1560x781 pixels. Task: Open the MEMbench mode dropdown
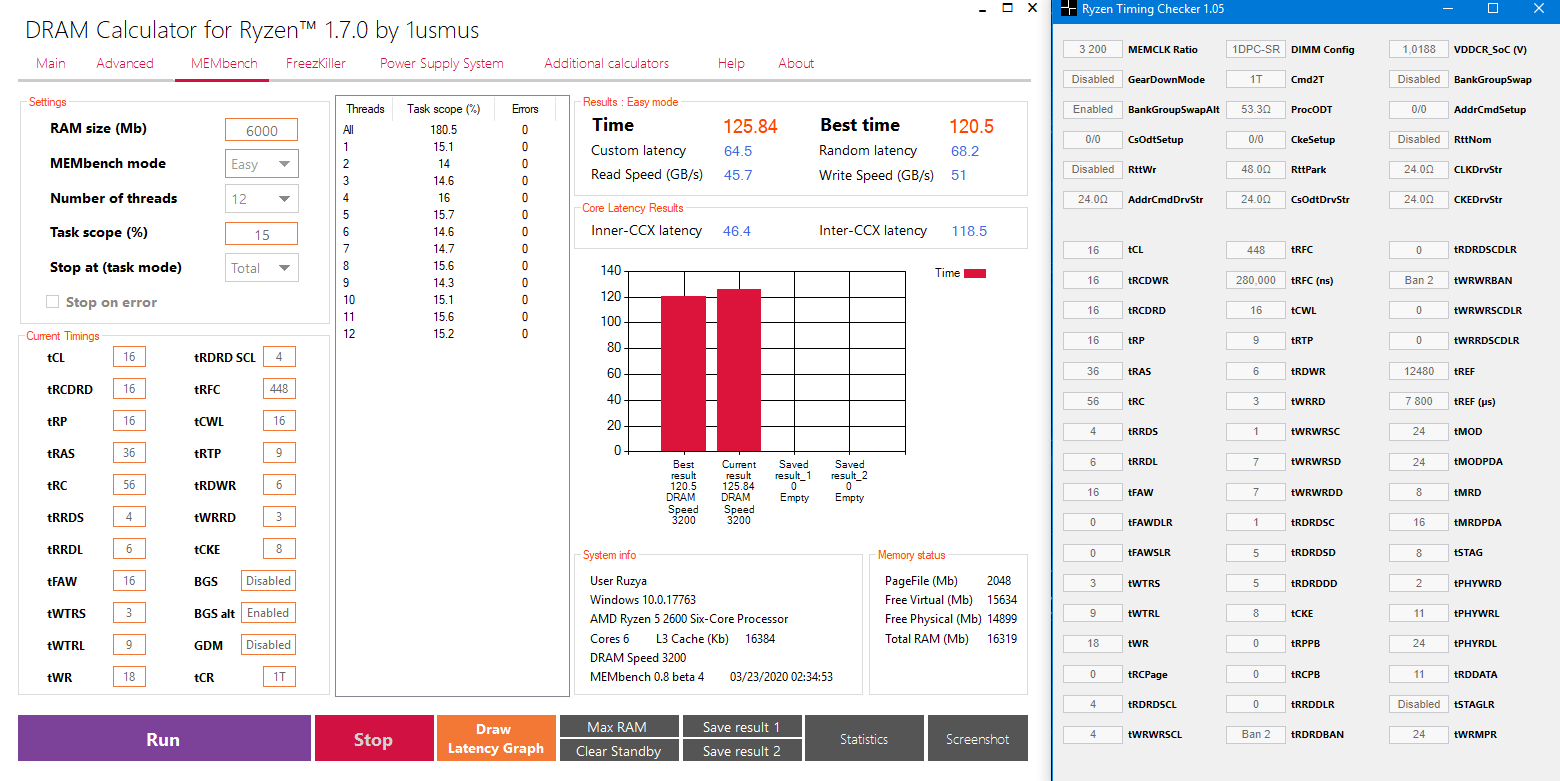click(x=260, y=164)
